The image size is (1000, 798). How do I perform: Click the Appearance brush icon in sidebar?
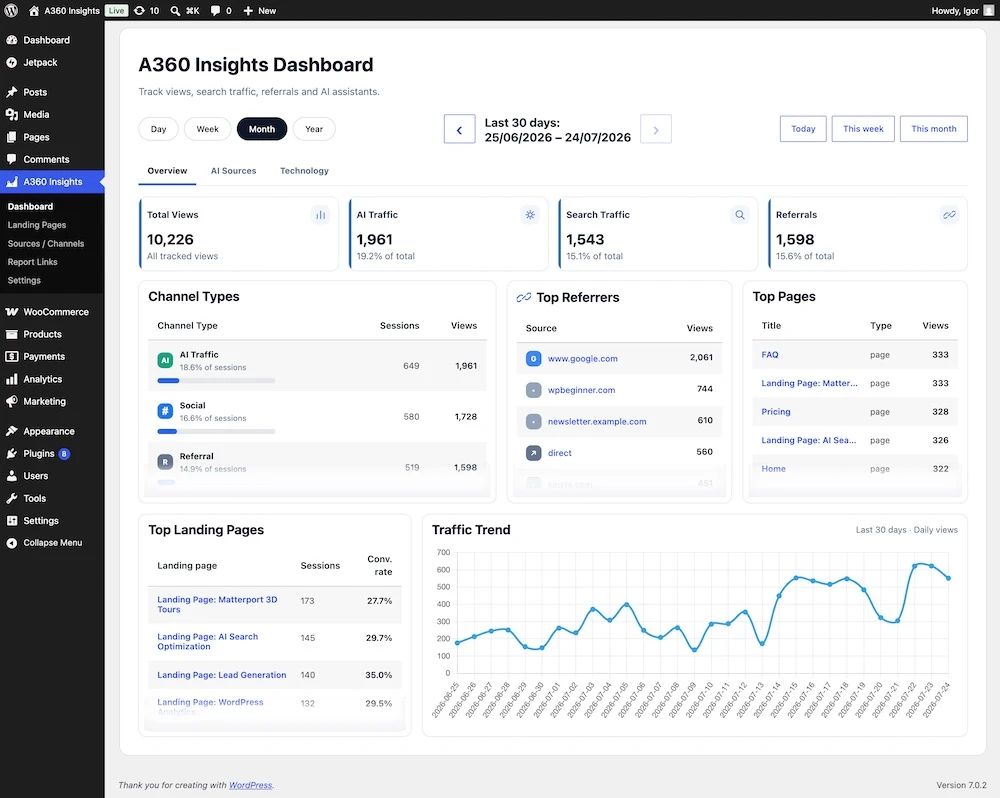click(x=11, y=431)
